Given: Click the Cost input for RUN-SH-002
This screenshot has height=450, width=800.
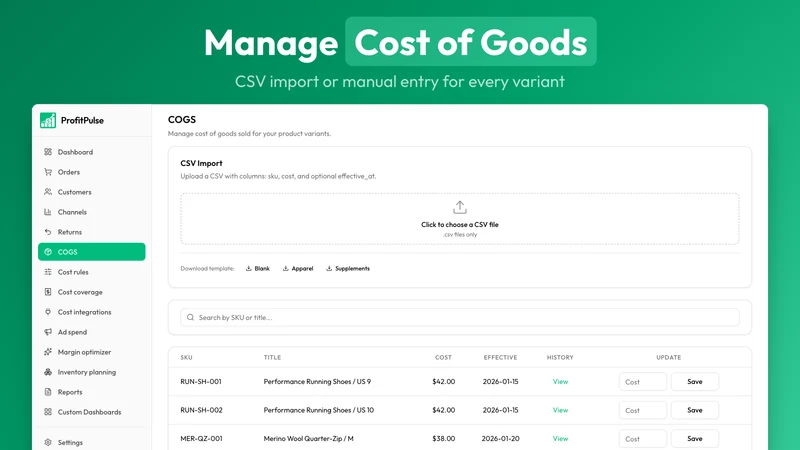Looking at the screenshot, I should pos(643,410).
